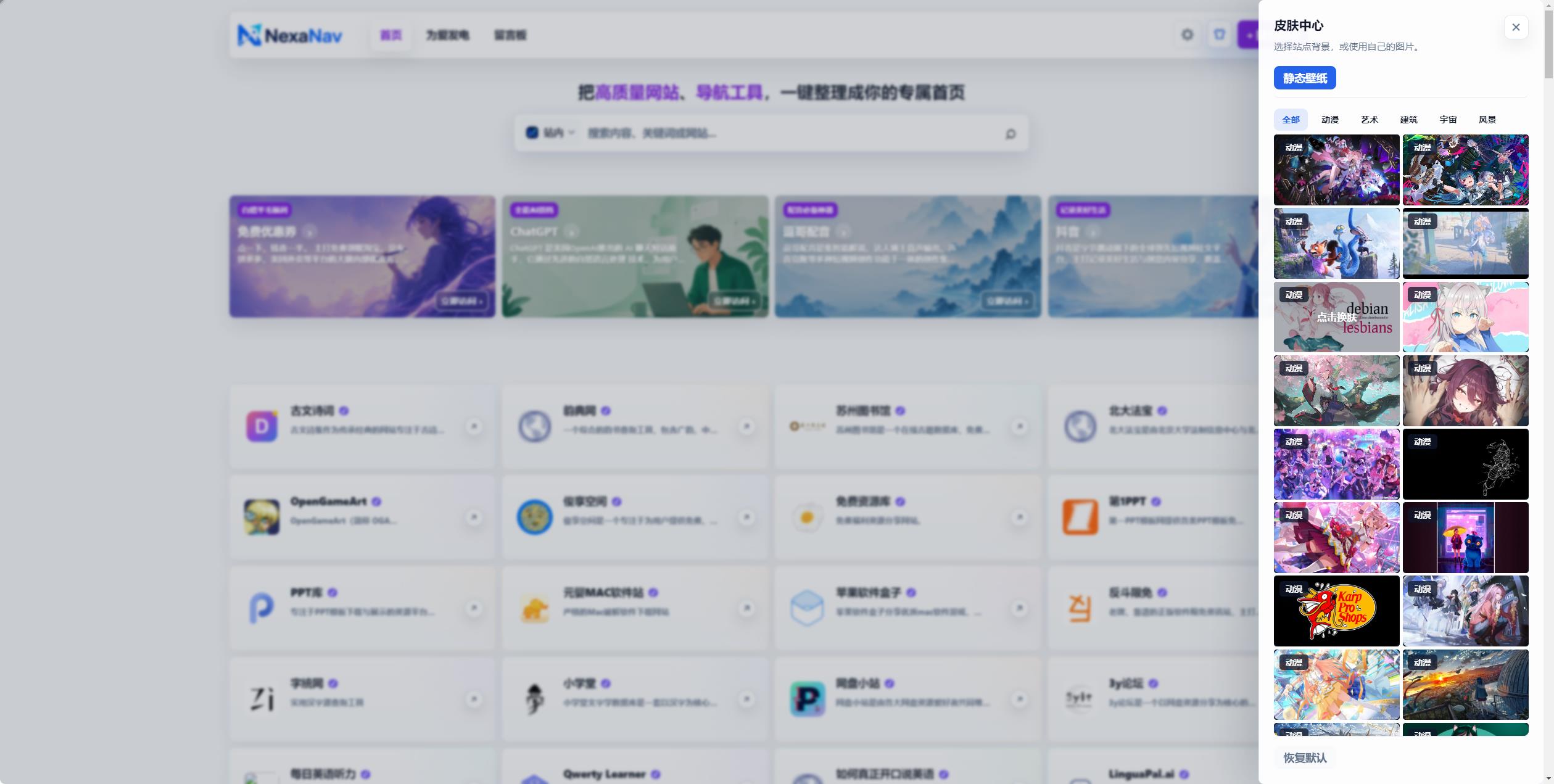Switch to the 全部 category tab
Image resolution: width=1554 pixels, height=784 pixels.
(1291, 120)
